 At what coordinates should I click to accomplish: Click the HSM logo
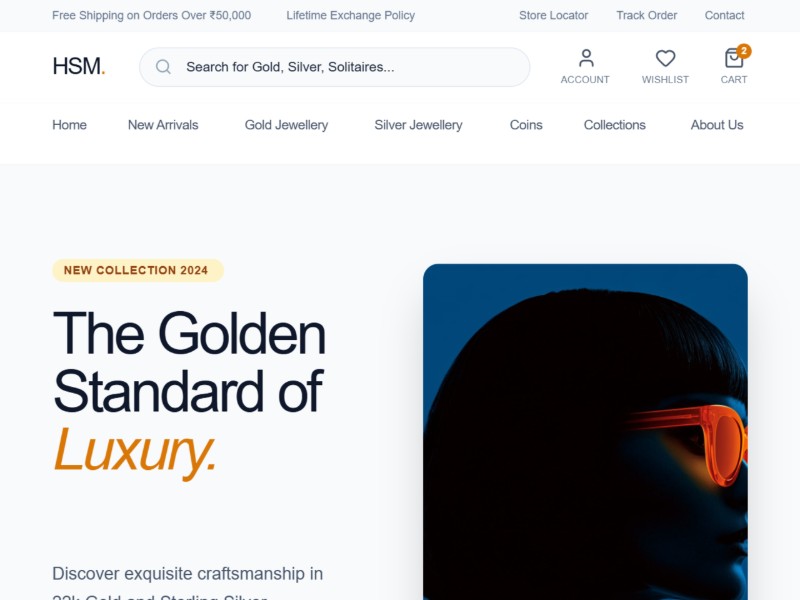(x=79, y=66)
